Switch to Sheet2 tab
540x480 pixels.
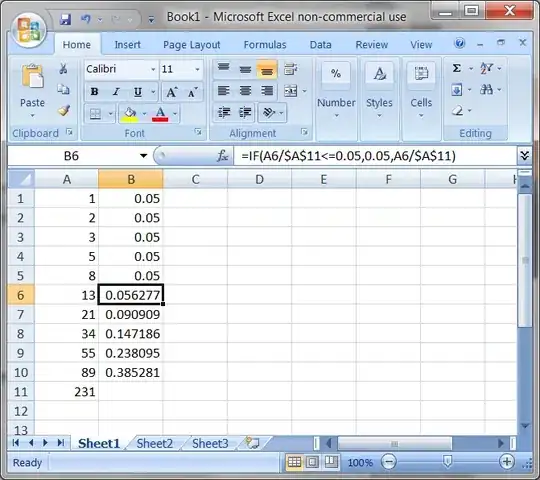point(155,443)
